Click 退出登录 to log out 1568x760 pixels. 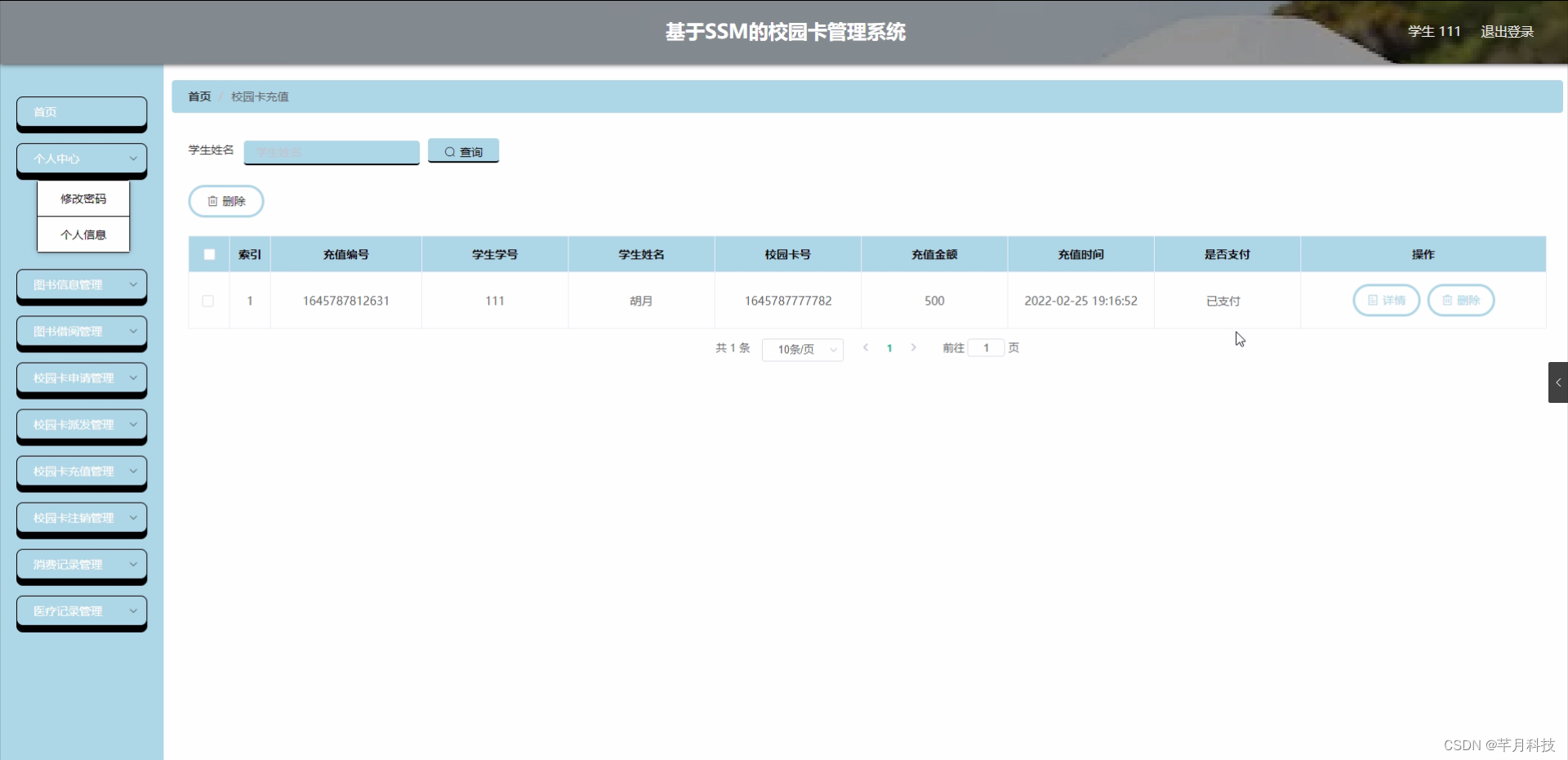tap(1507, 31)
